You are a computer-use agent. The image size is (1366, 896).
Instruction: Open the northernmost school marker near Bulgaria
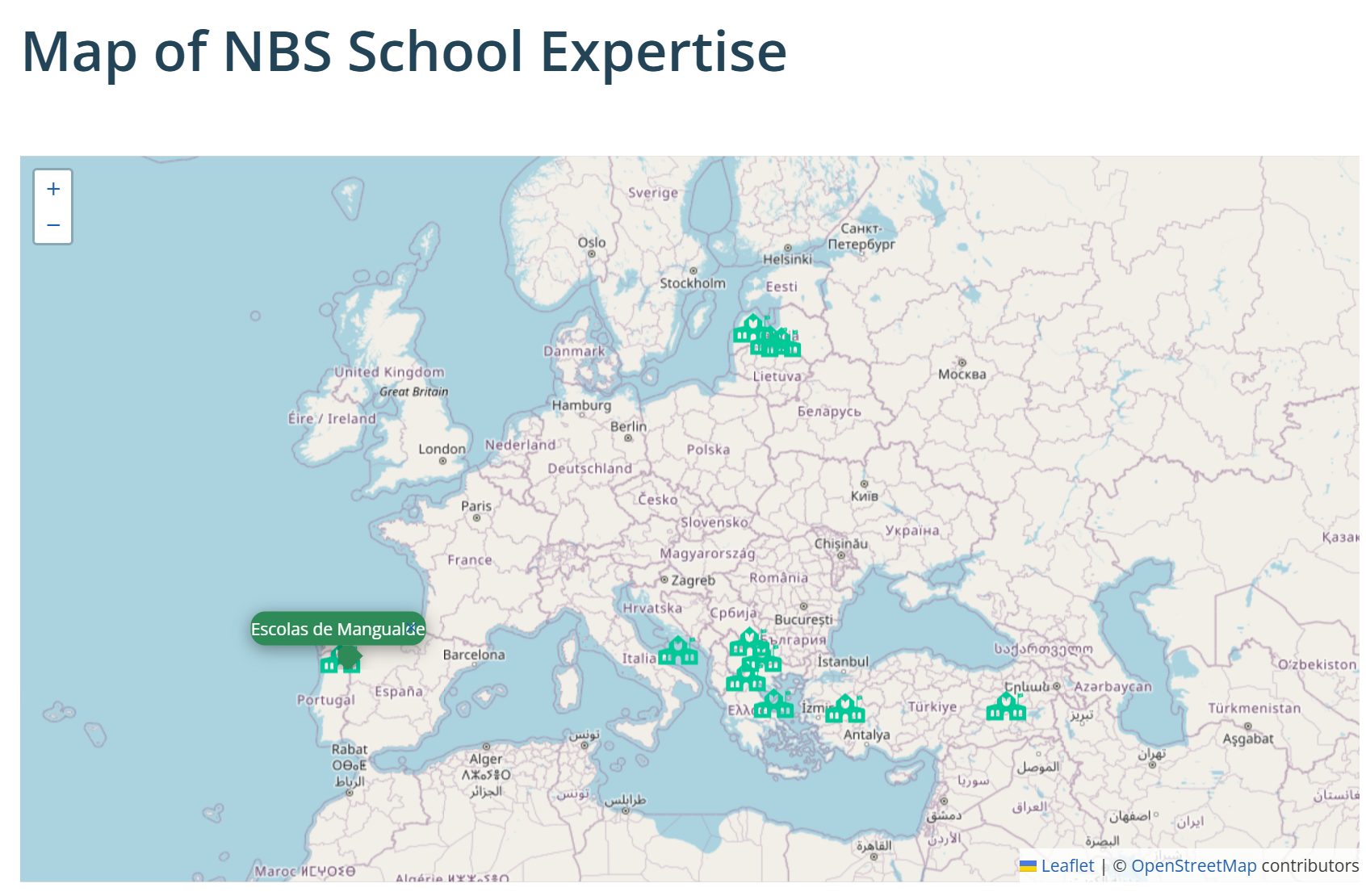coord(748,643)
